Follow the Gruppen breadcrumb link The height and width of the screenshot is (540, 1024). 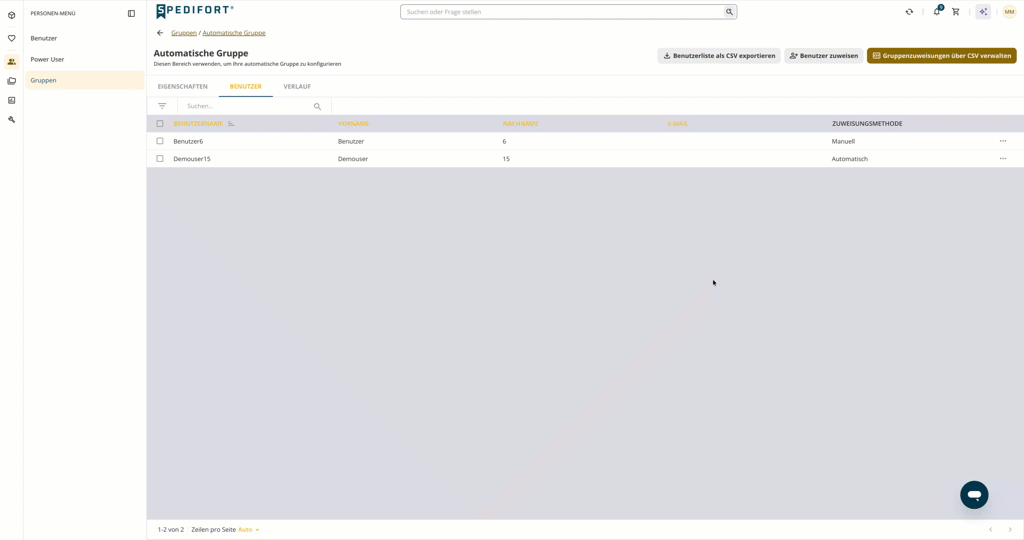click(x=184, y=33)
